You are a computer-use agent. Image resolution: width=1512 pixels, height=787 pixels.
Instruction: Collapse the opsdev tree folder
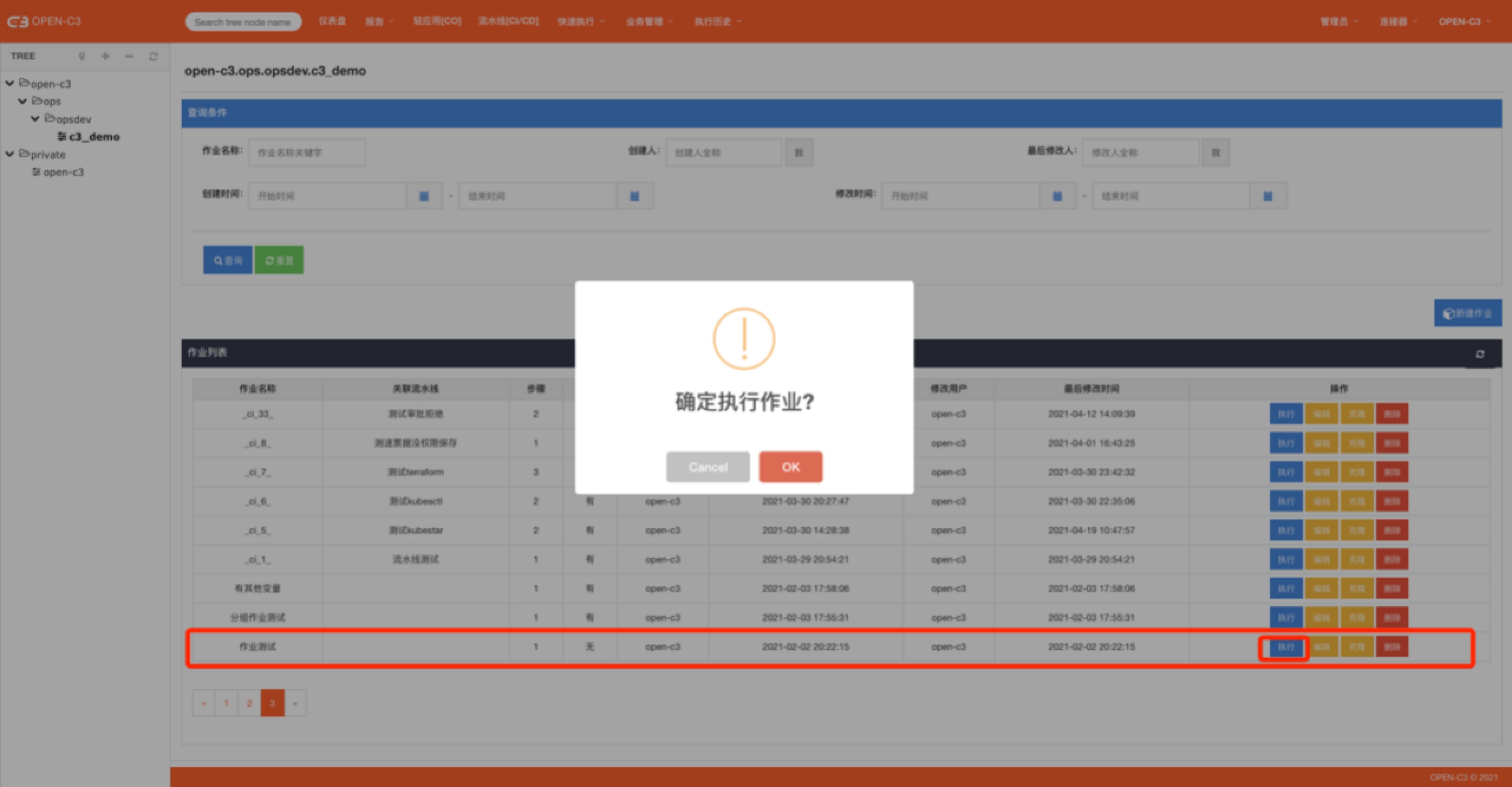pos(35,119)
